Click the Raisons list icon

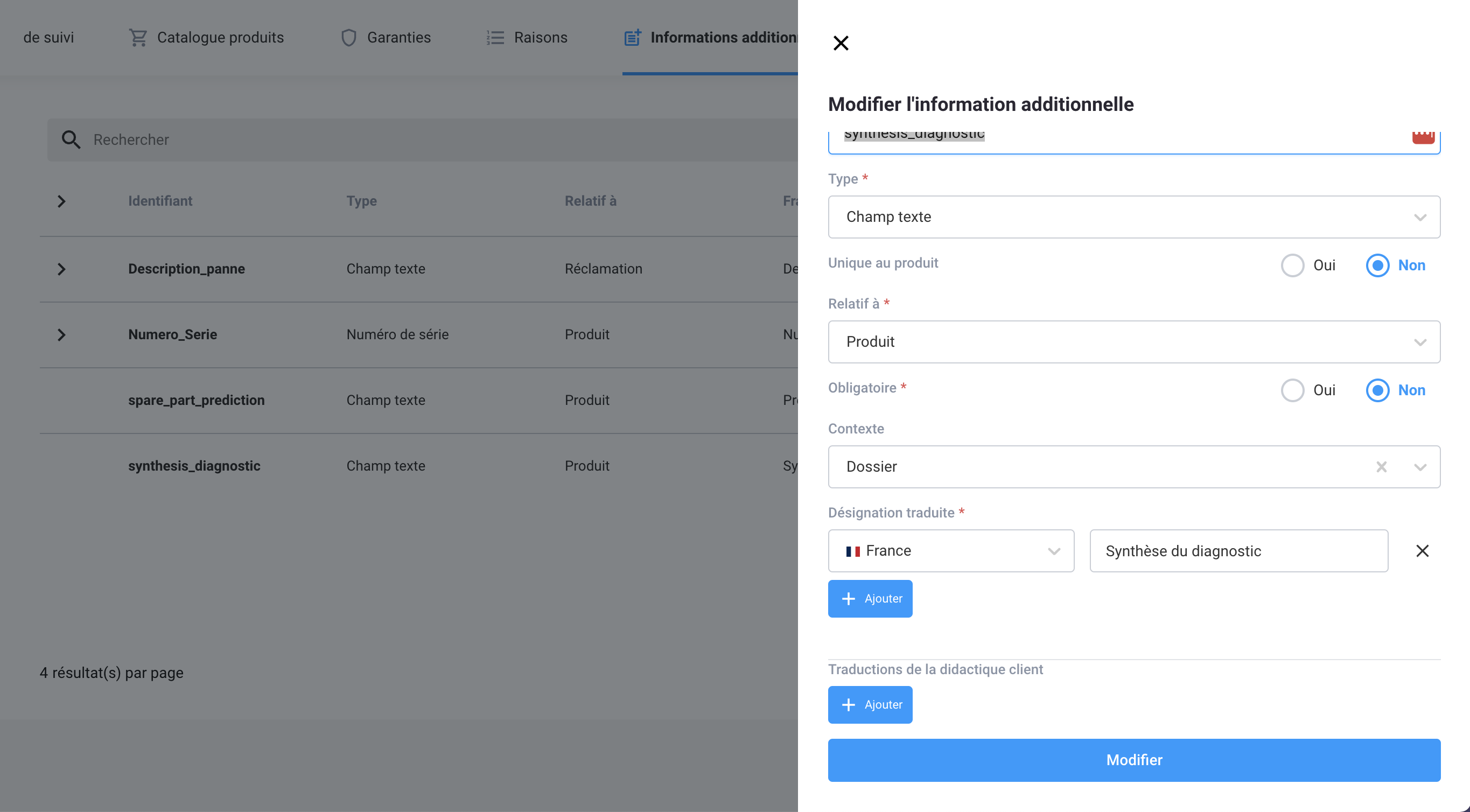point(495,38)
